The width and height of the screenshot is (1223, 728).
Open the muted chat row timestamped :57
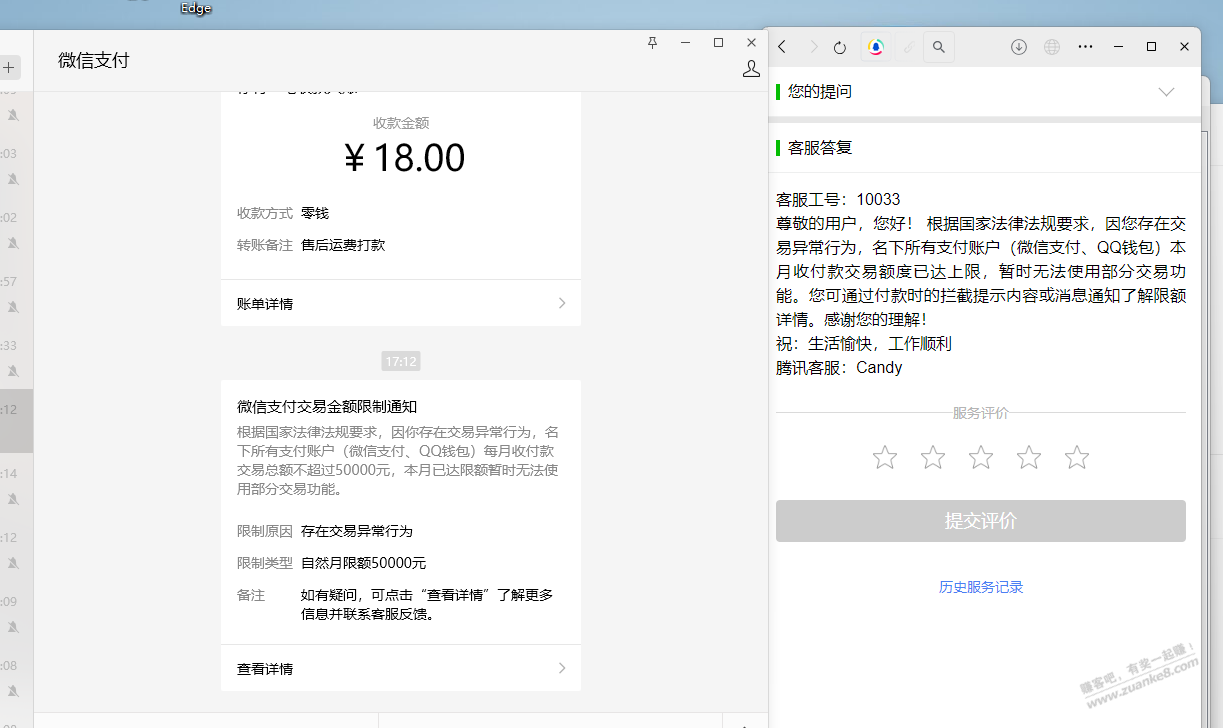[x=16, y=295]
